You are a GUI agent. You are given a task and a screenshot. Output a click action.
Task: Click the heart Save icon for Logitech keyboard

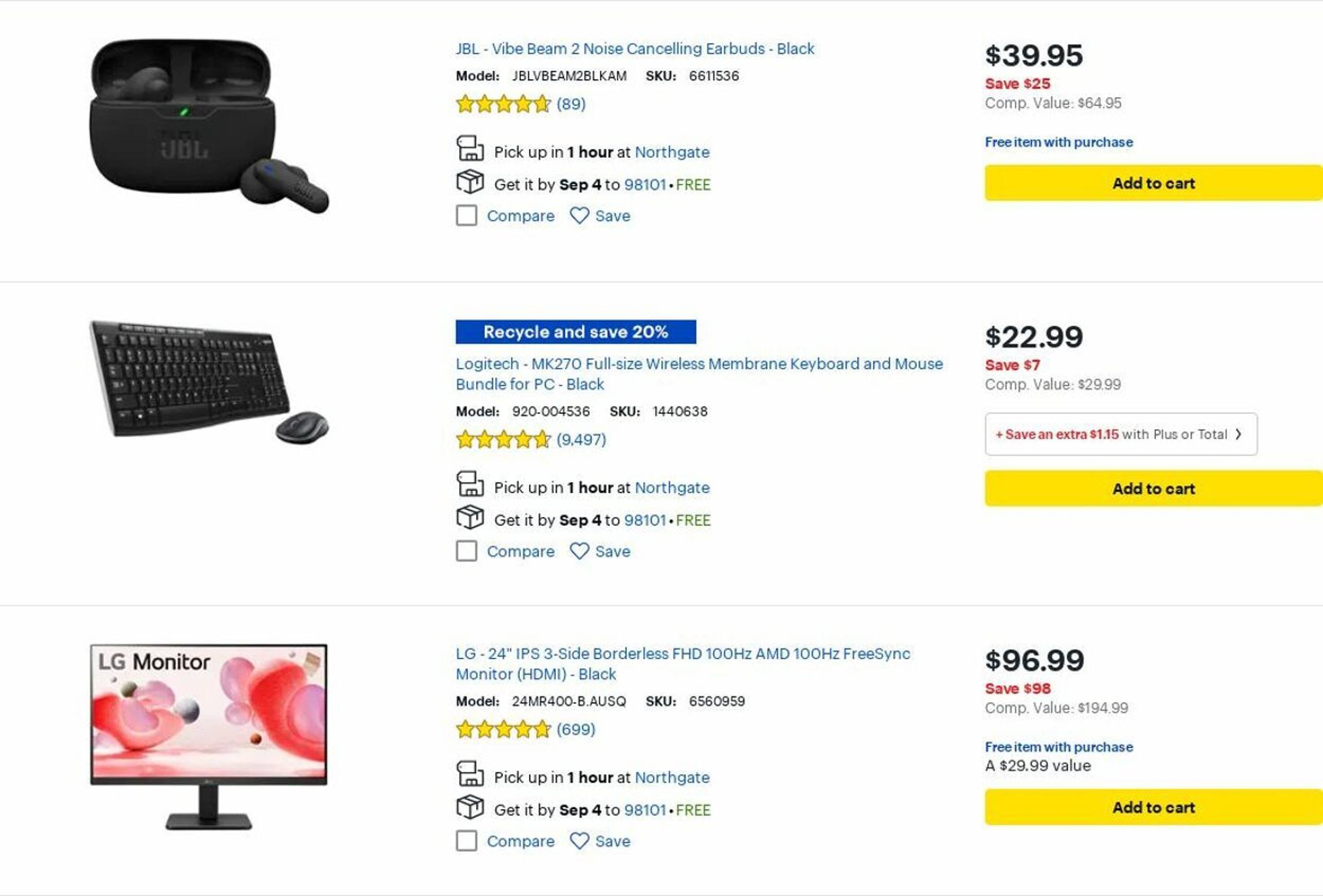pyautogui.click(x=579, y=551)
